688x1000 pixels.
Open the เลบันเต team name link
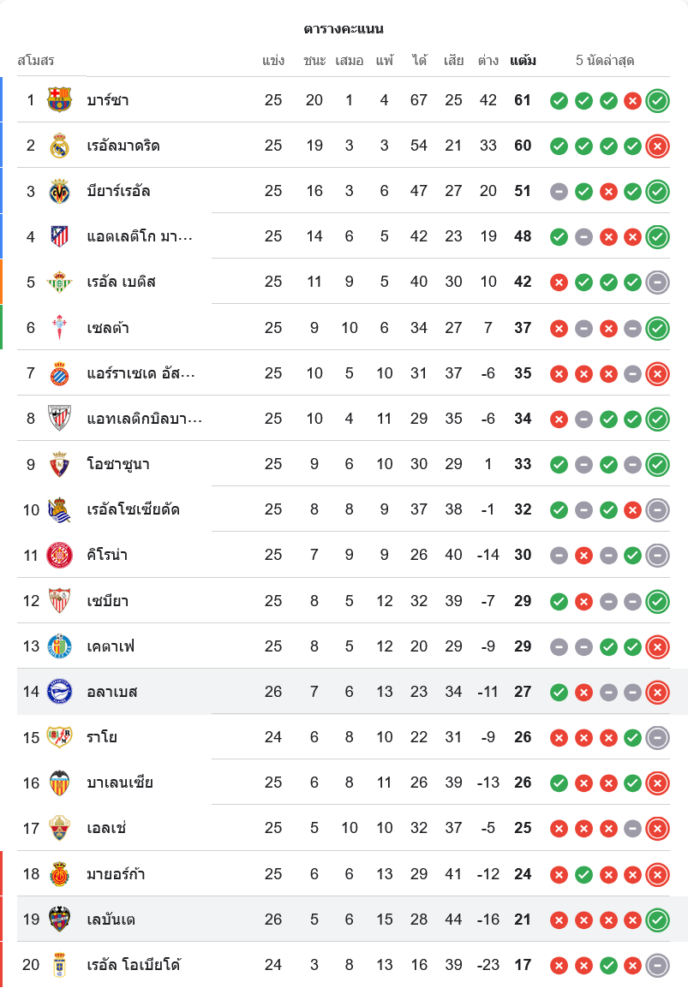[x=111, y=920]
